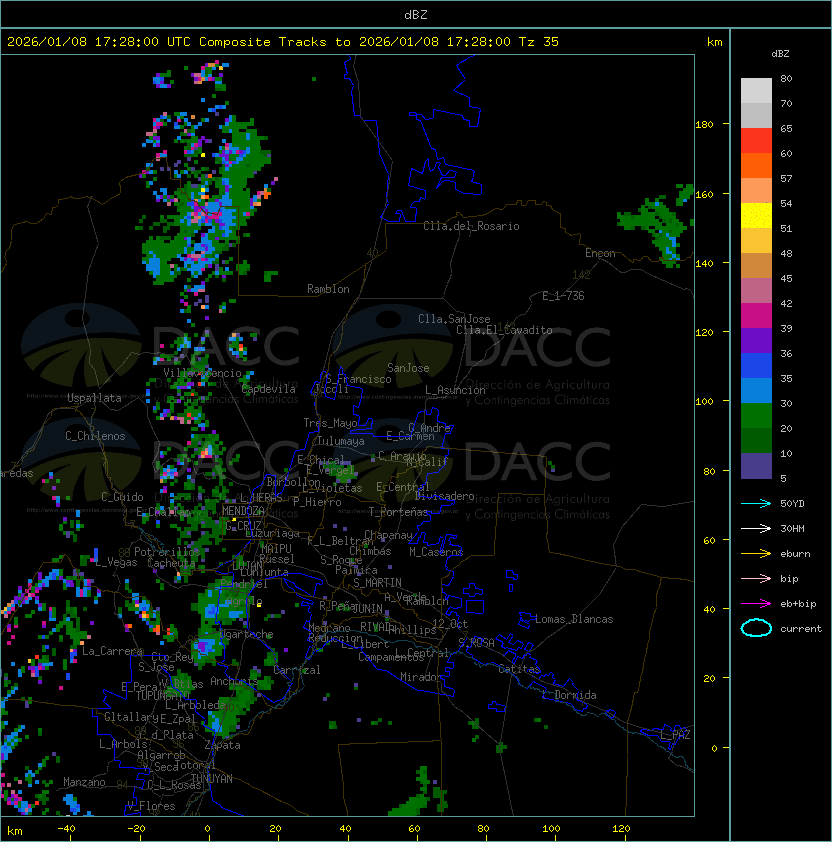Click the 'Tulumaya' map label
Image resolution: width=832 pixels, height=842 pixels.
(x=341, y=441)
